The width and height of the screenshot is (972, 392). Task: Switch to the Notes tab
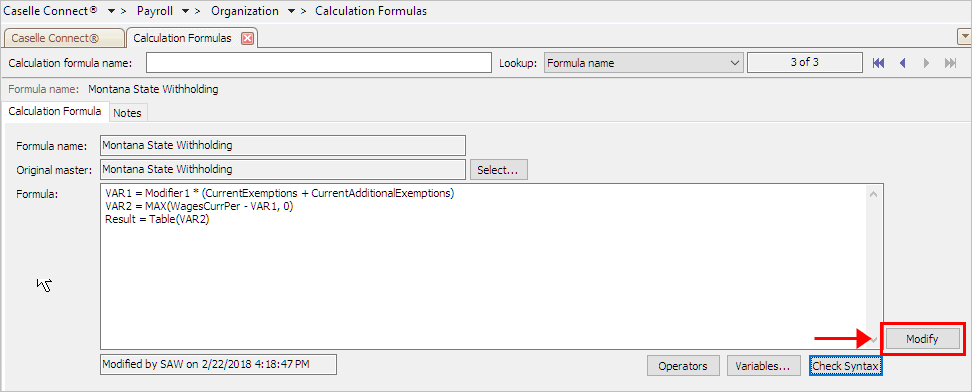[x=127, y=113]
